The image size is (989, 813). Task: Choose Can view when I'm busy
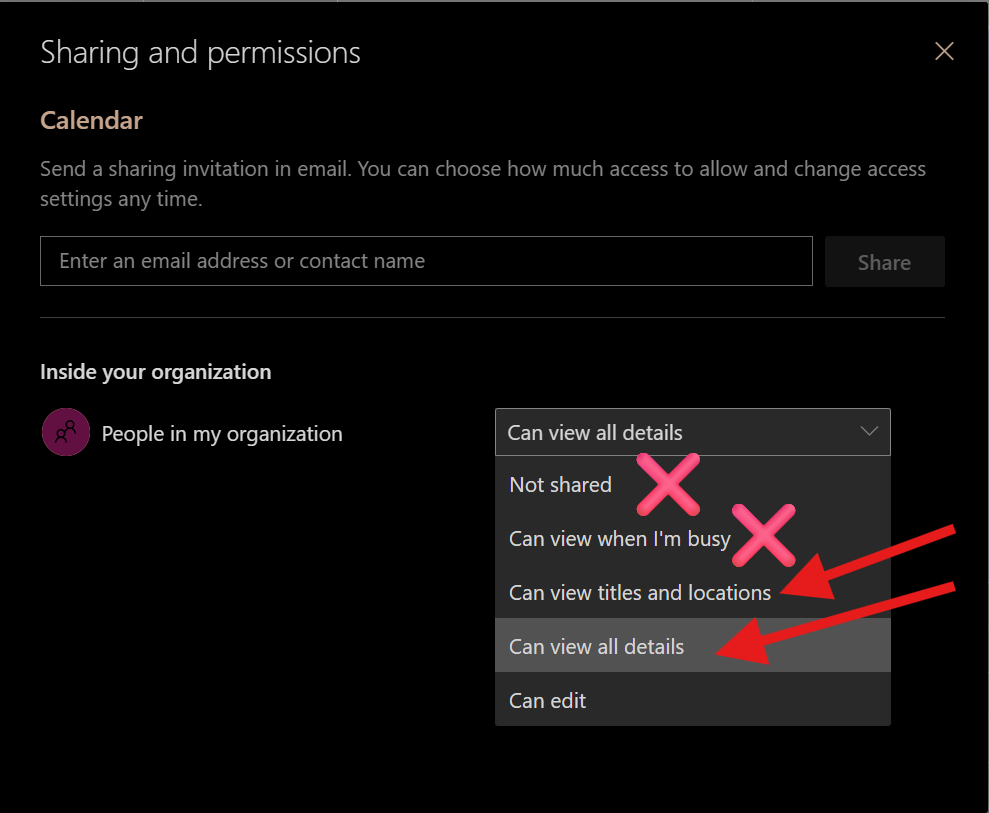[693, 539]
